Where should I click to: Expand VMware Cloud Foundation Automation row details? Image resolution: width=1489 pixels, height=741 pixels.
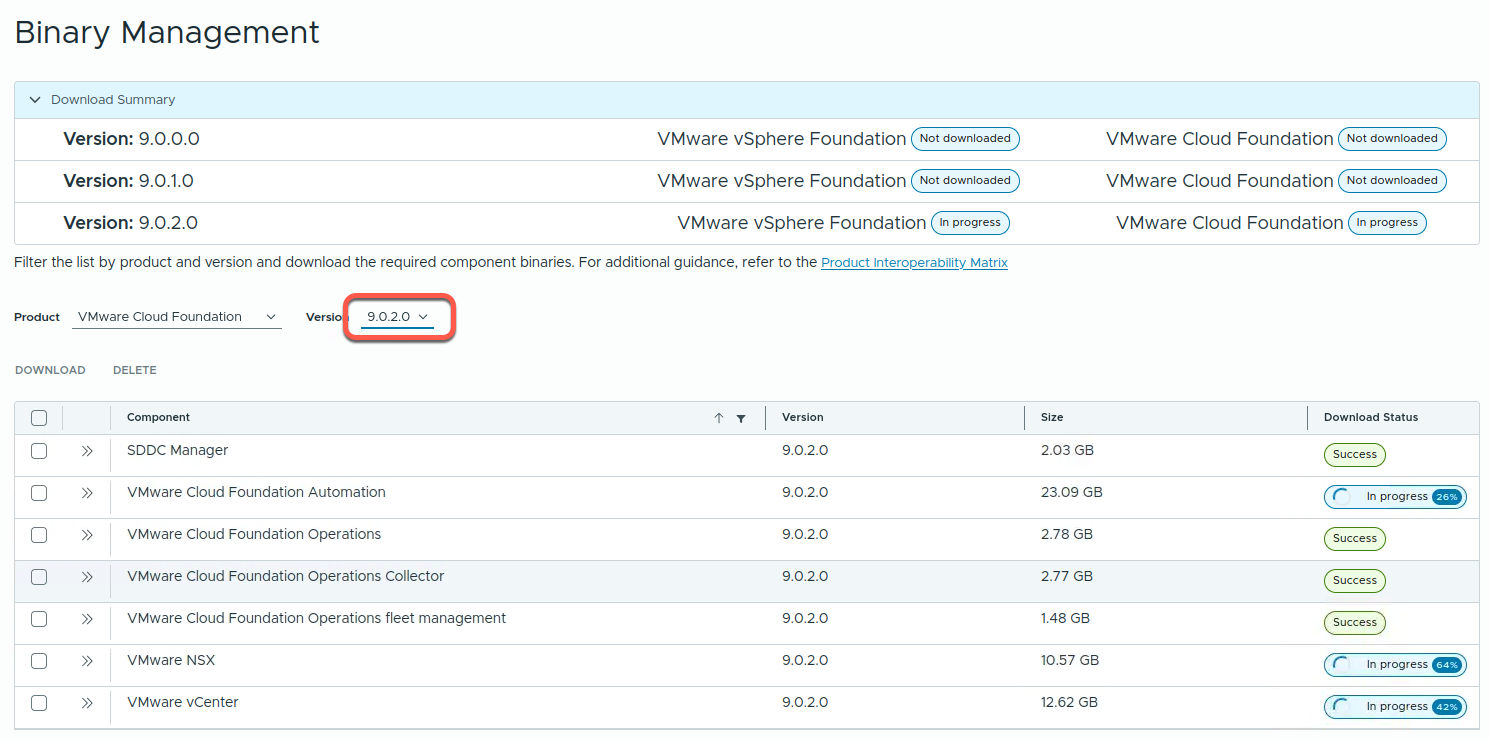(87, 493)
